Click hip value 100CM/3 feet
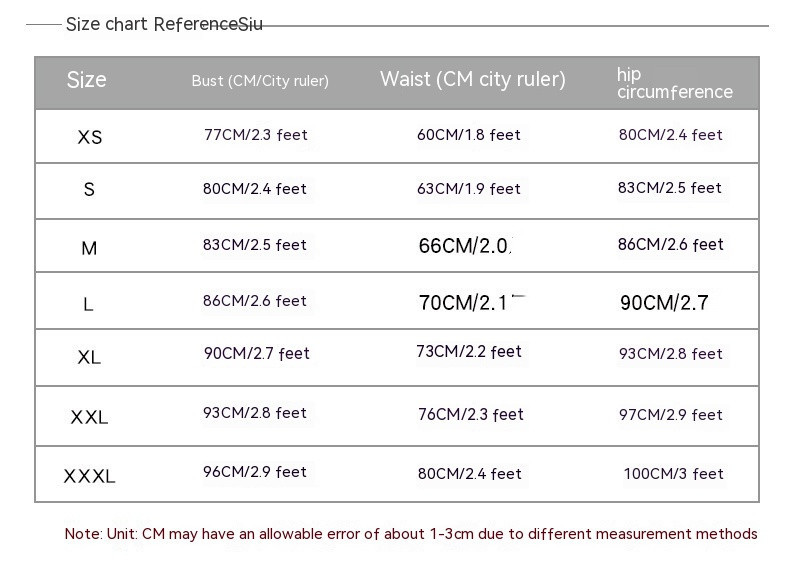The height and width of the screenshot is (580, 790). (673, 474)
